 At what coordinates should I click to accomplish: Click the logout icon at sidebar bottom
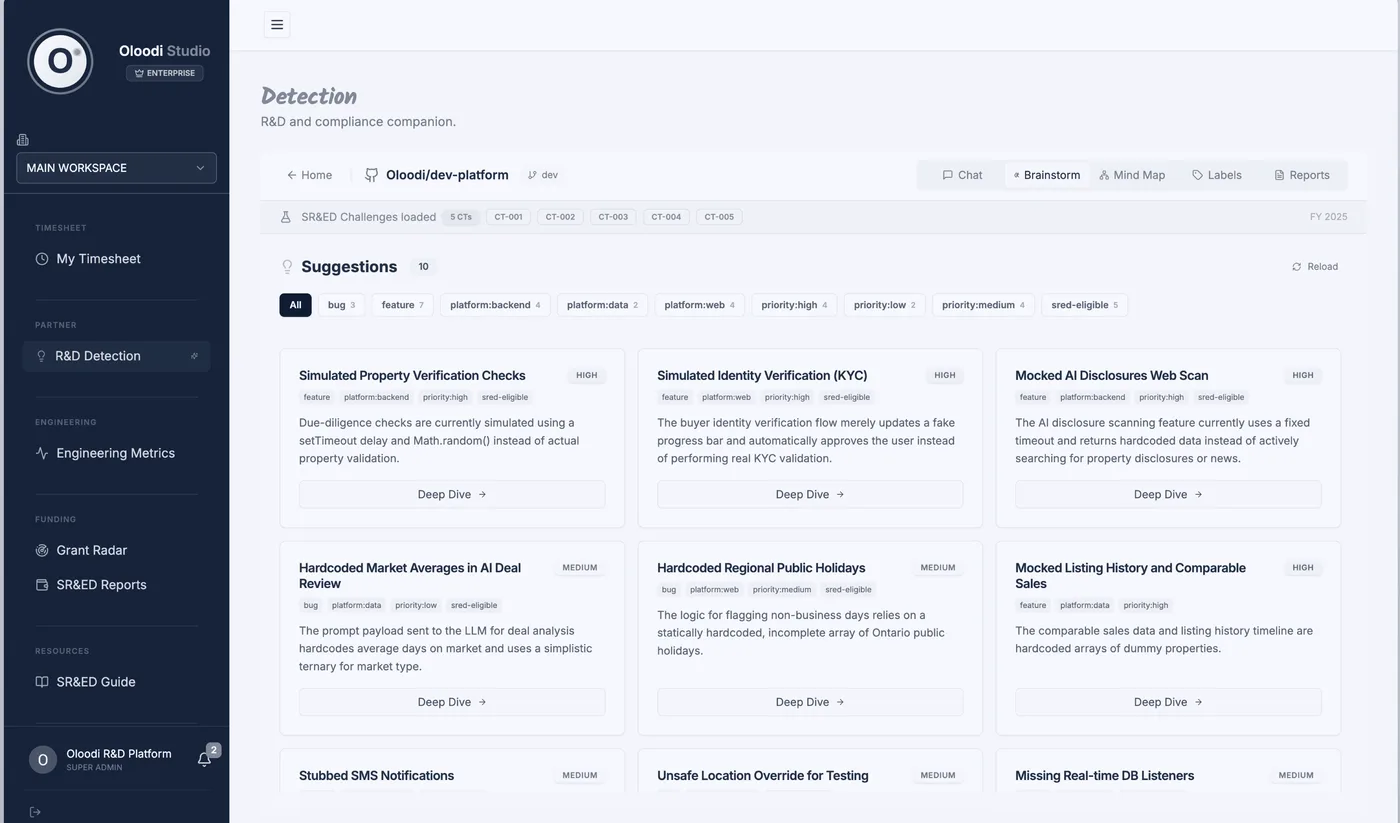(35, 812)
